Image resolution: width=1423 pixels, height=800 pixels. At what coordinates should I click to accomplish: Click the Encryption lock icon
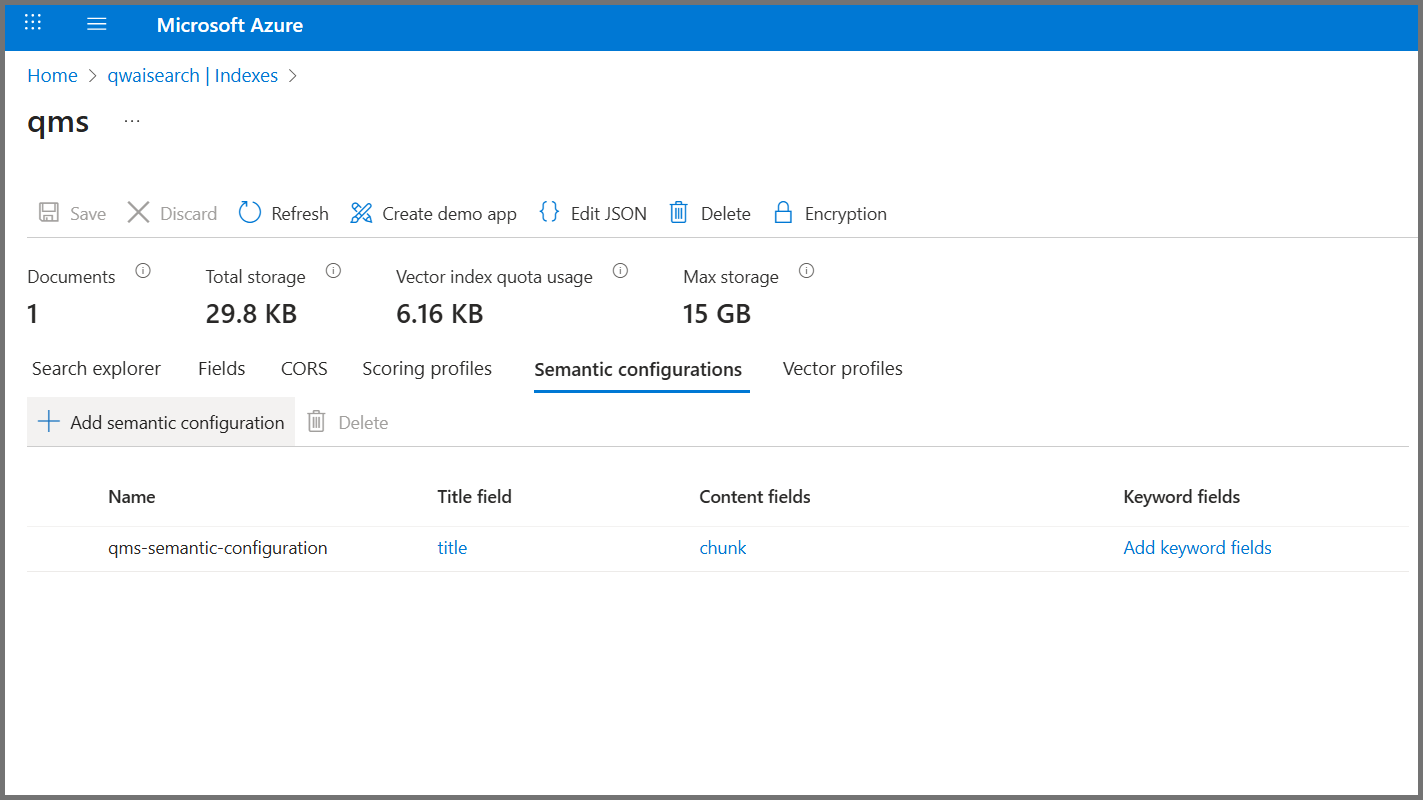click(x=783, y=212)
